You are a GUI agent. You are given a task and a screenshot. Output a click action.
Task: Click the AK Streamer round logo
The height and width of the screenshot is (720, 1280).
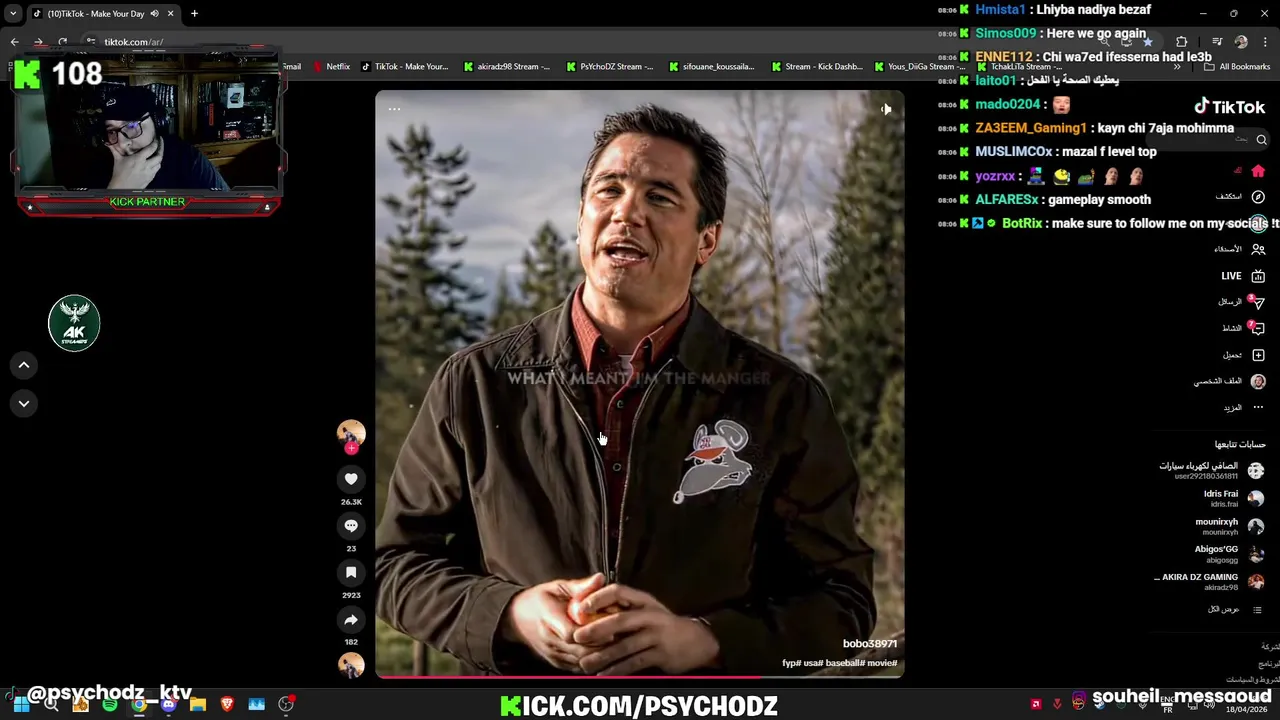coord(74,323)
